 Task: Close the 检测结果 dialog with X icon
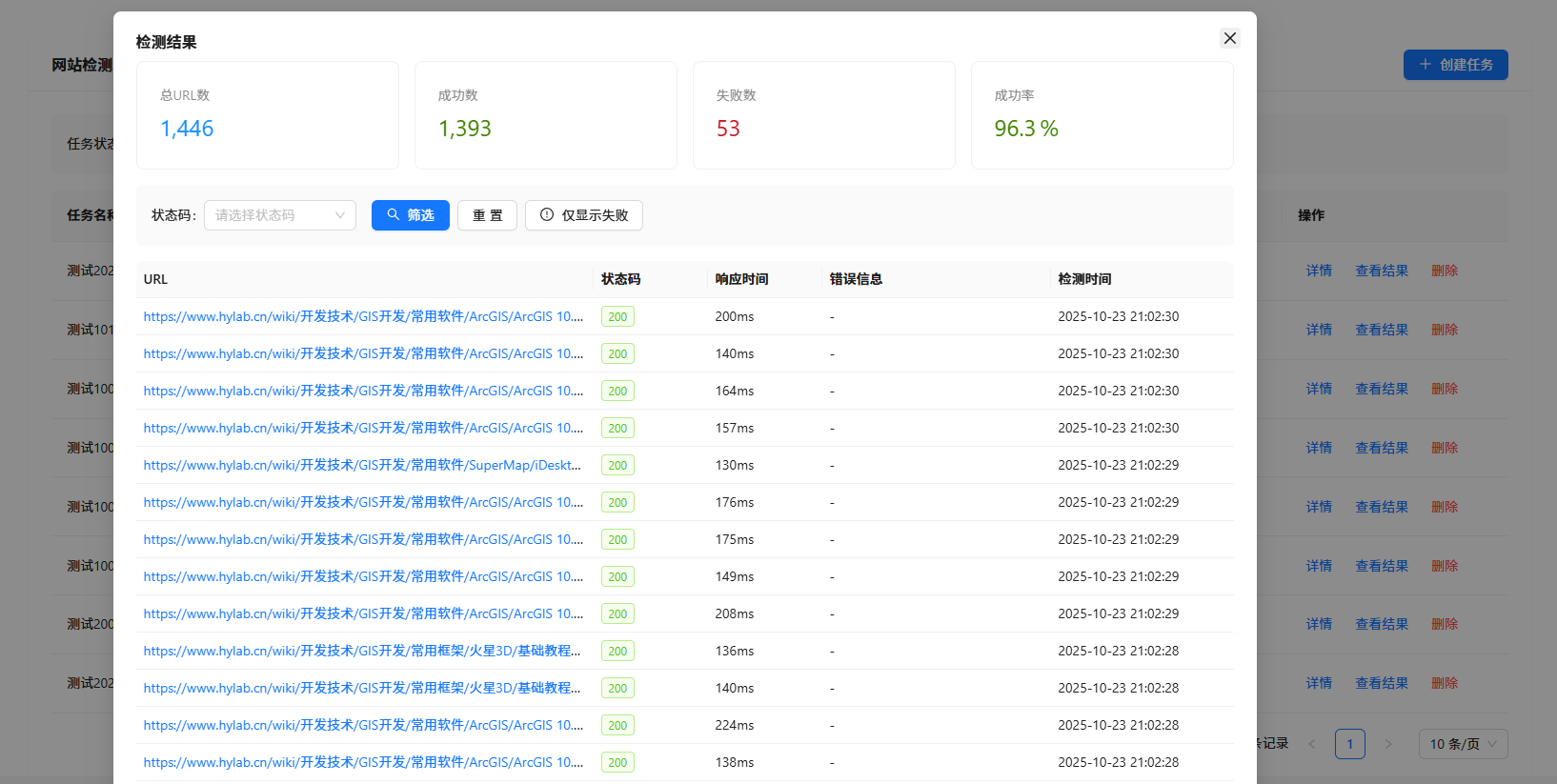click(1230, 38)
